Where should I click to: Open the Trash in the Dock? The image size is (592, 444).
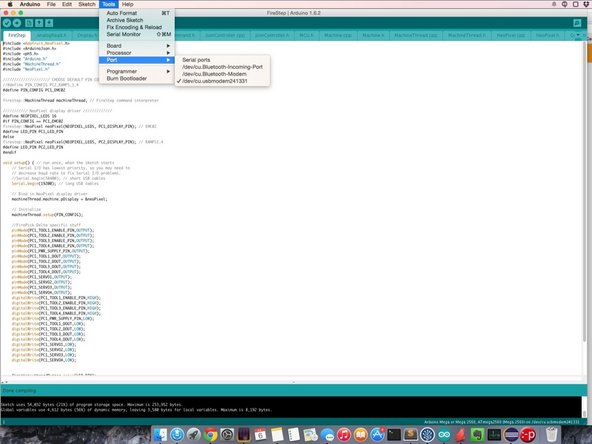coord(552,435)
